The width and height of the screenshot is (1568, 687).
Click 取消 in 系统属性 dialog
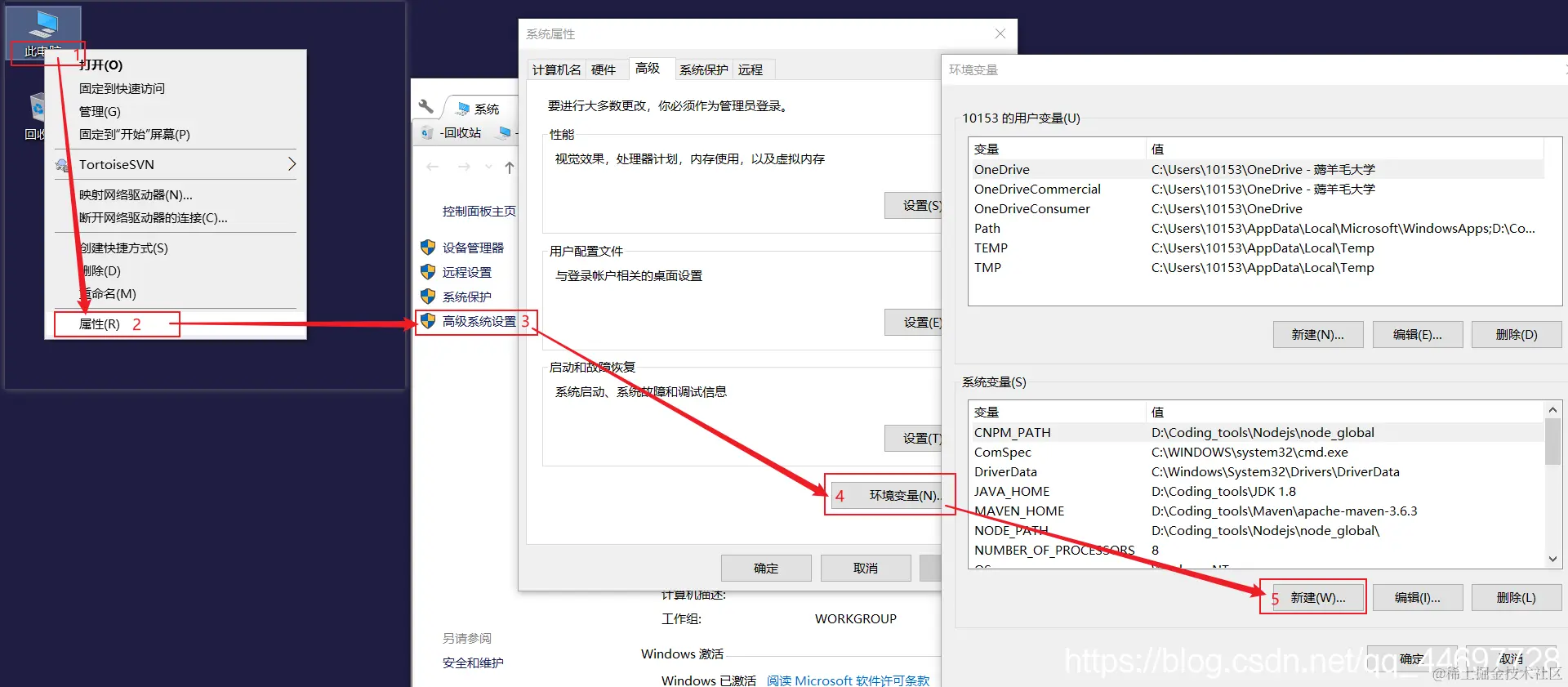click(x=866, y=568)
